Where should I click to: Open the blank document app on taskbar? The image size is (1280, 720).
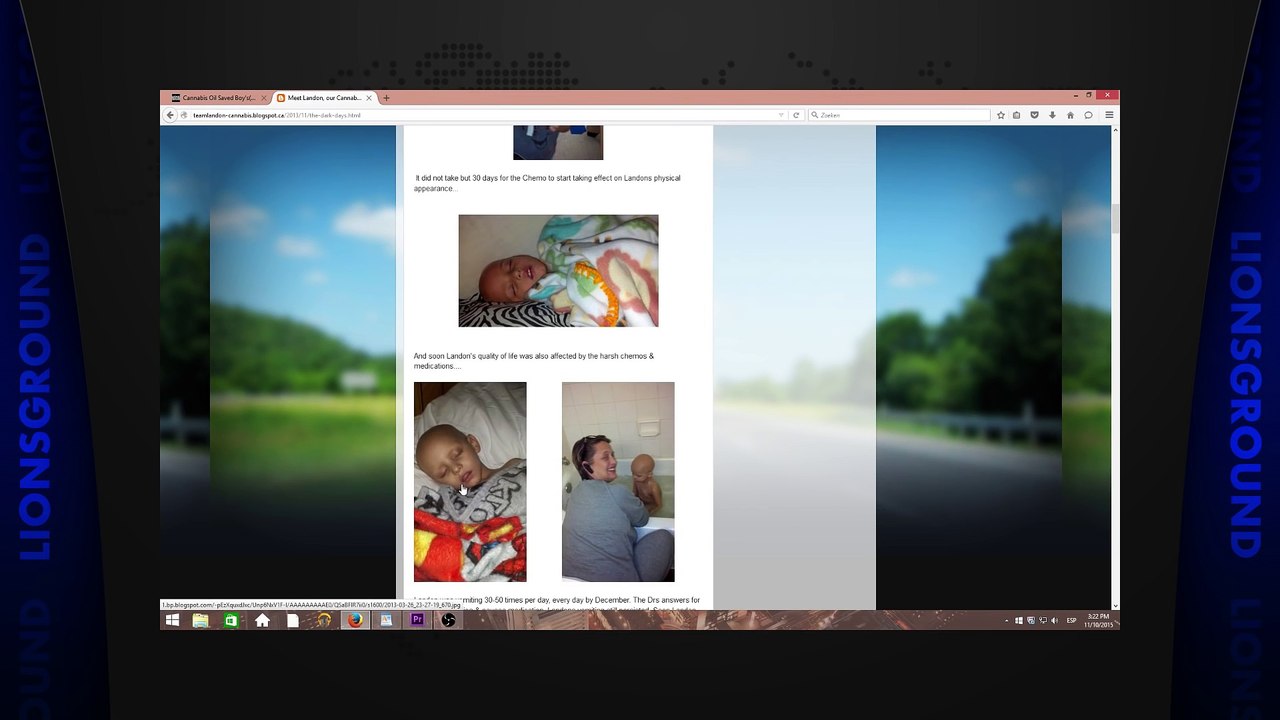tap(293, 620)
